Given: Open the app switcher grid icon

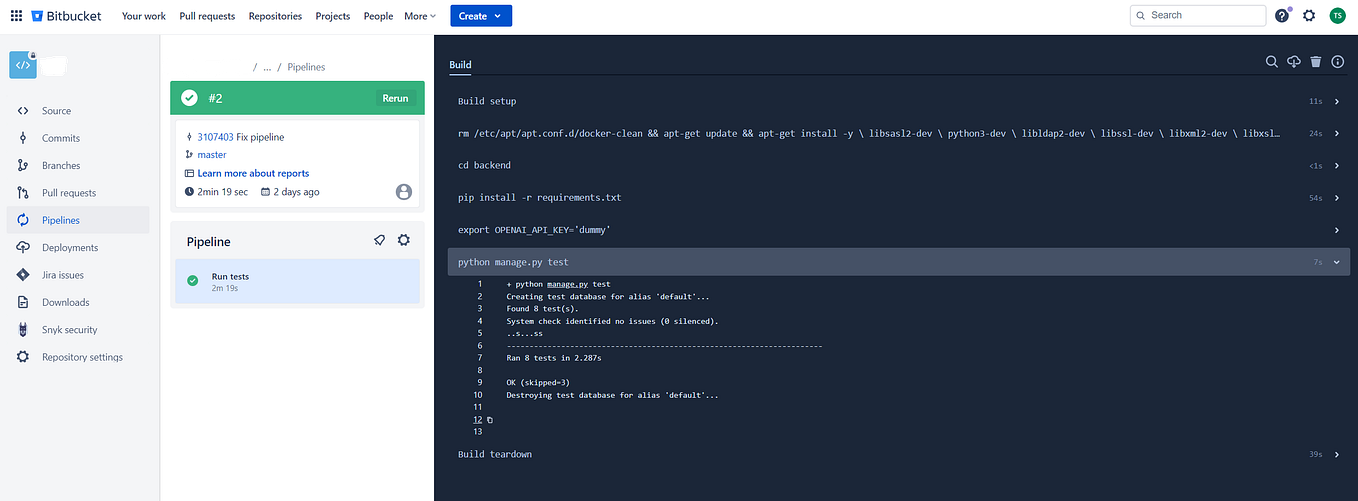Looking at the screenshot, I should (x=16, y=16).
